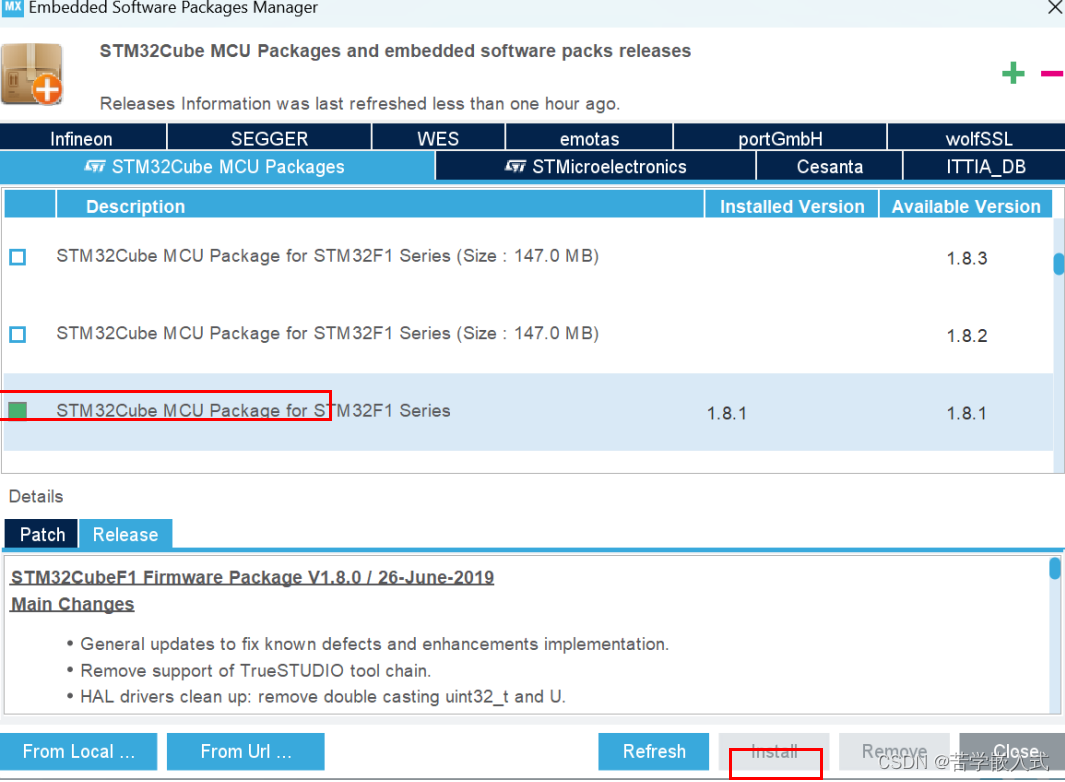Click the Releases Information refreshed status text
1065x782 pixels.
[x=359, y=103]
